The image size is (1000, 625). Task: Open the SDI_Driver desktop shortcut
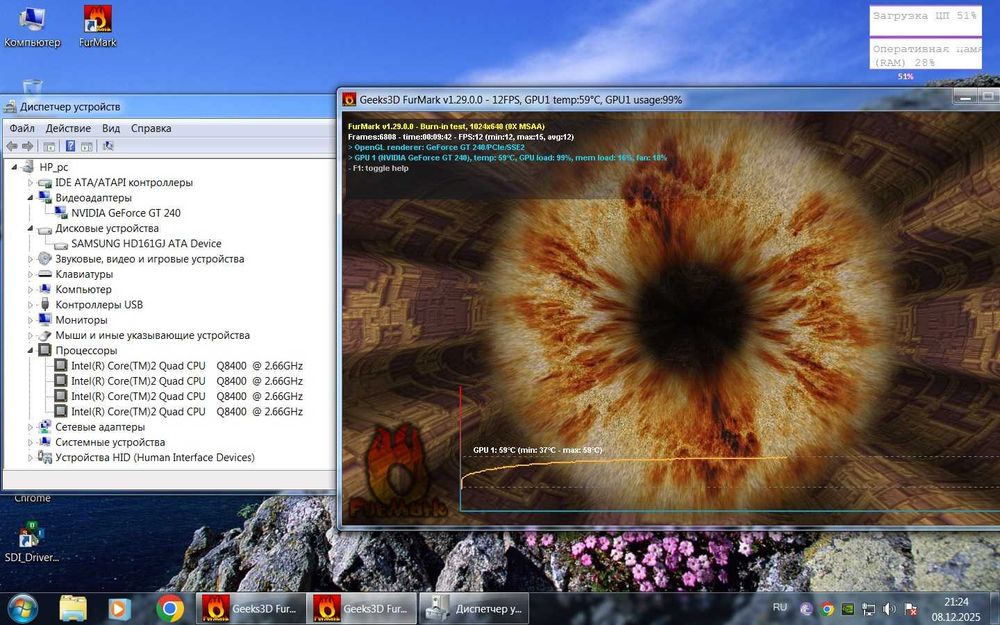tap(31, 543)
